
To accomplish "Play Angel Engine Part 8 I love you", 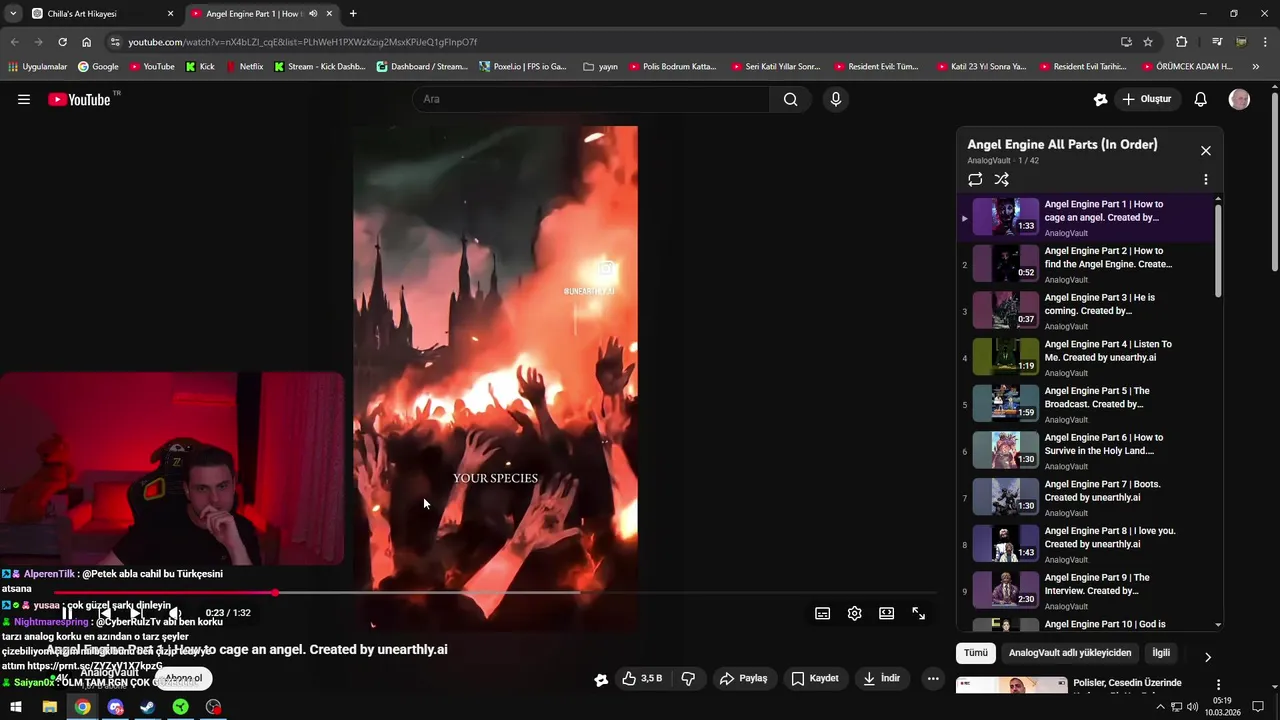I will point(1088,545).
